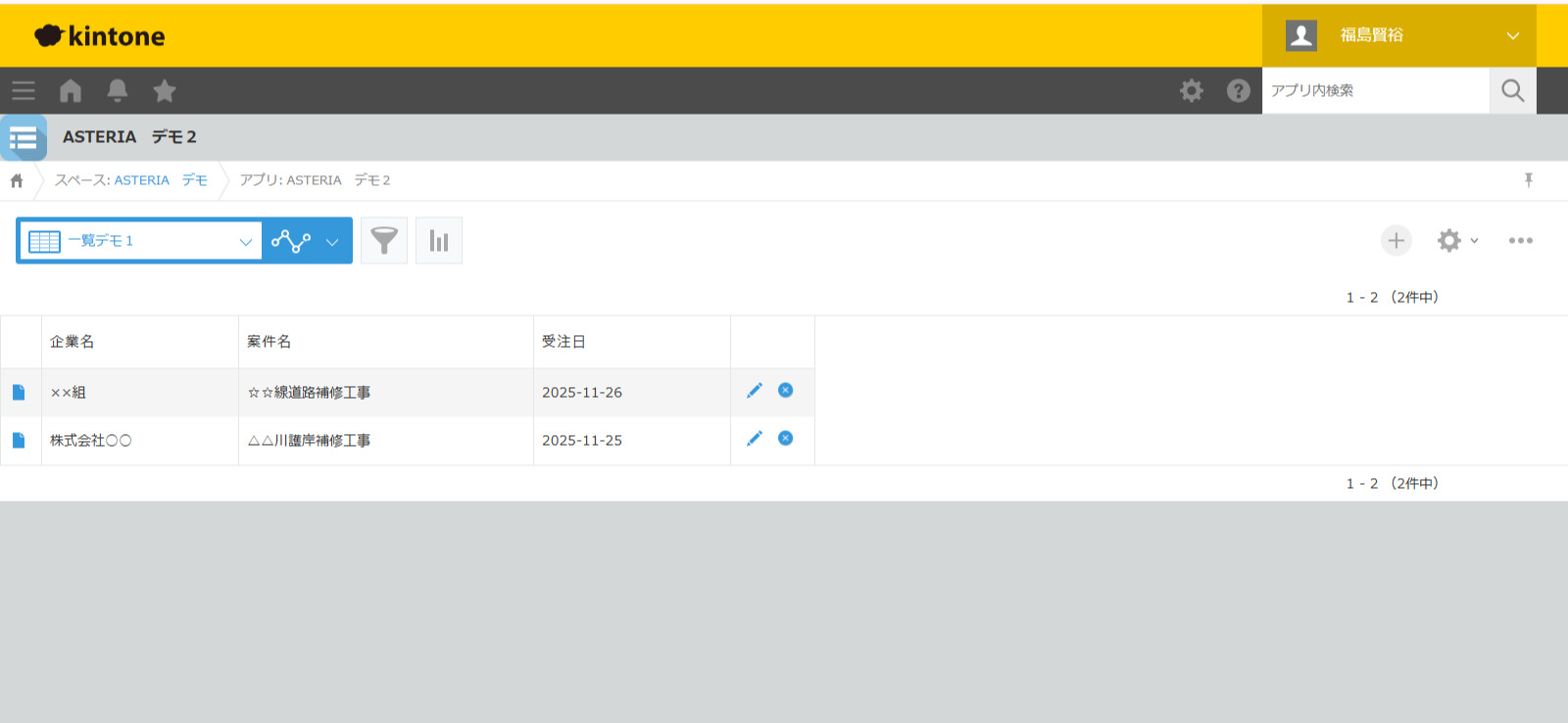Follow the スペース: ASTERIA デモ breadcrumb link

(x=130, y=180)
